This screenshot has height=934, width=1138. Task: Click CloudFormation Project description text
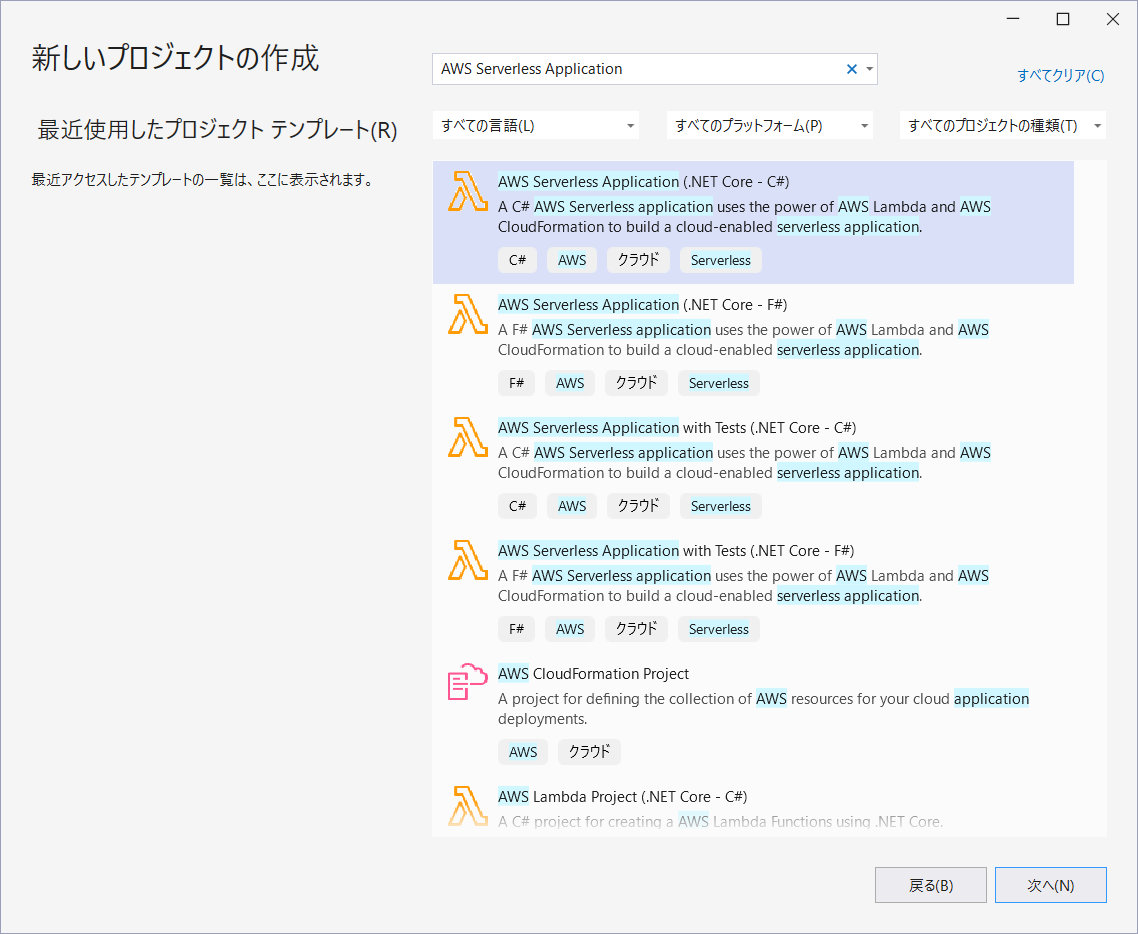[x=764, y=708]
